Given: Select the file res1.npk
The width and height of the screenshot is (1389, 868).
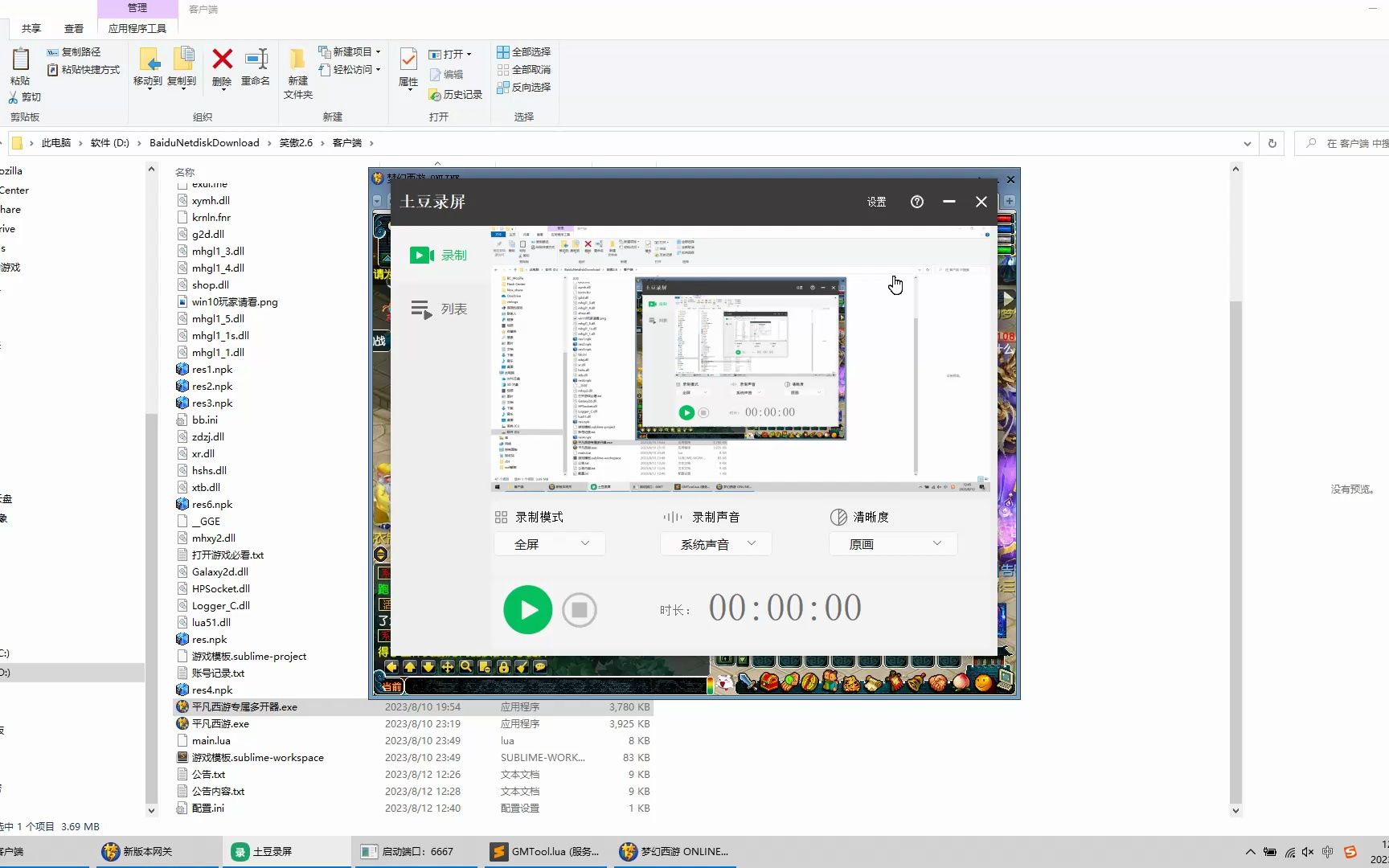Looking at the screenshot, I should tap(212, 370).
